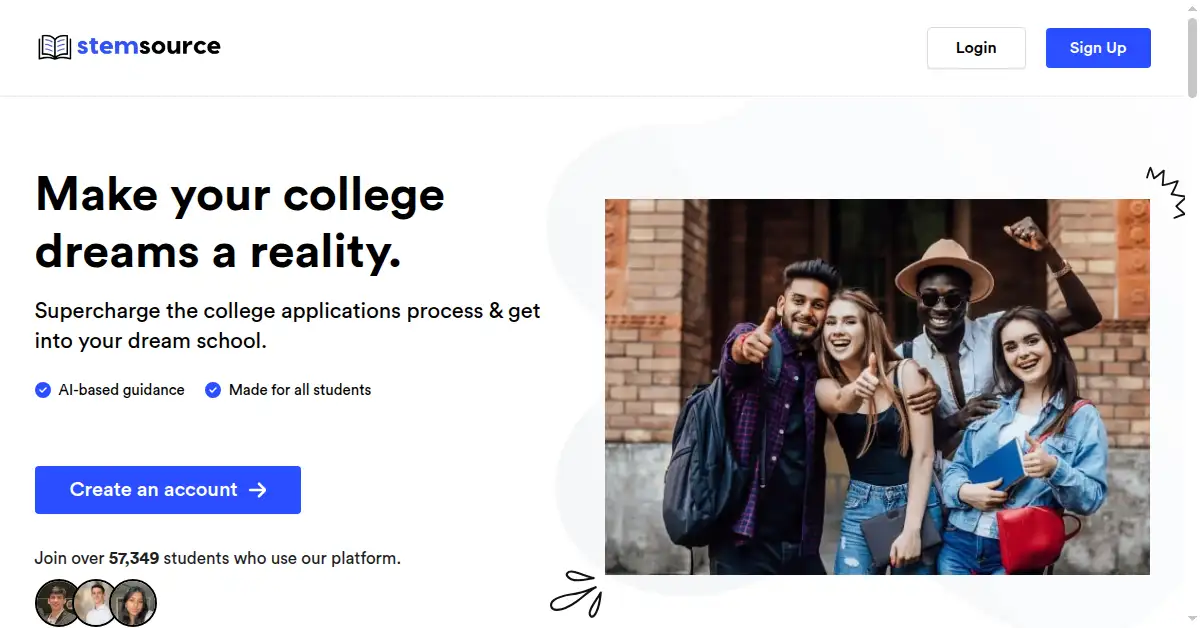Screen dimensions: 1200x628
Task: Click the leaf doodle at photo's bottom-left corner
Action: click(x=577, y=592)
